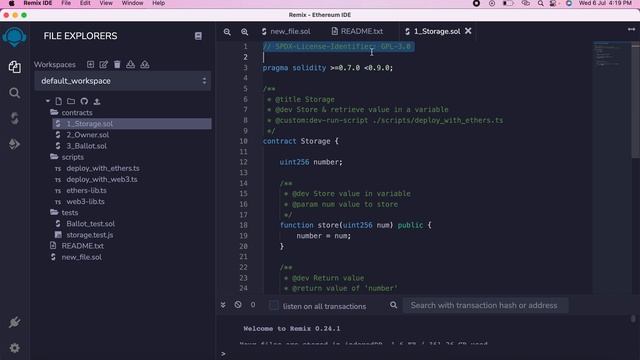Viewport: 640px width, 360px height.
Task: Publish to GitHub gist icon
Action: pos(84,101)
